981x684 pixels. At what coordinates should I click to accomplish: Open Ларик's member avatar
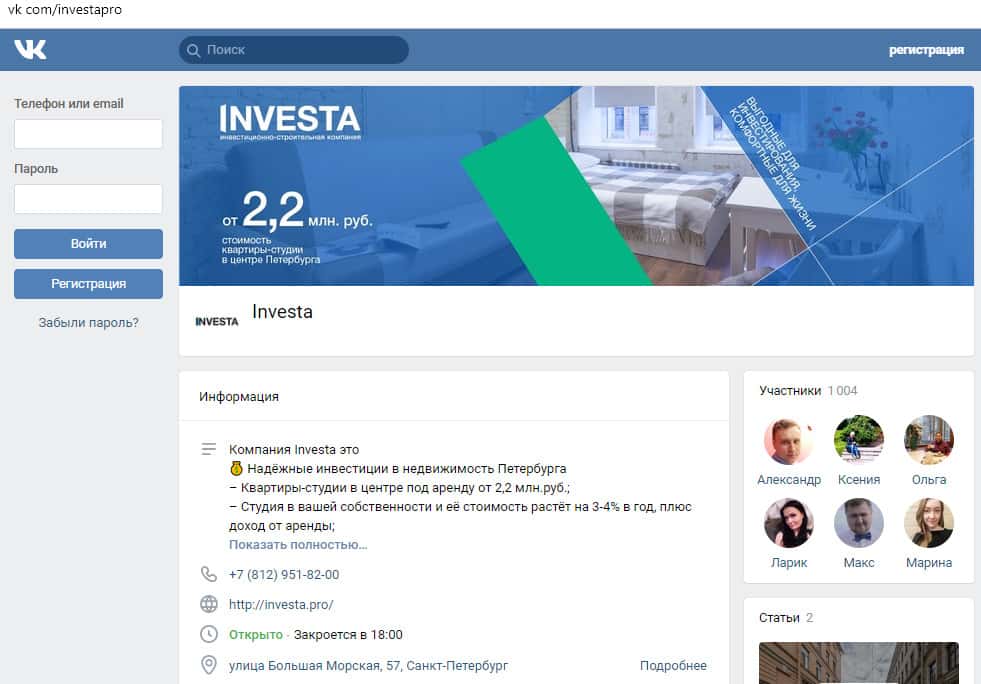[x=789, y=523]
